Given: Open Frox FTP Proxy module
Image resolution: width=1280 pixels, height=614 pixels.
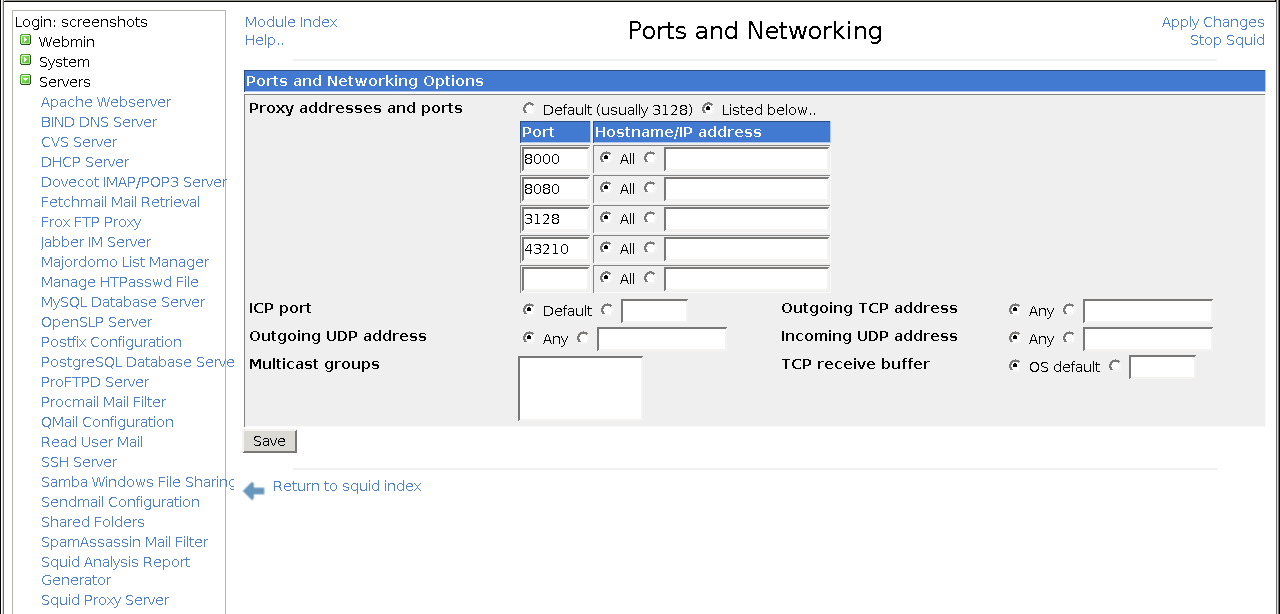Looking at the screenshot, I should coord(91,222).
